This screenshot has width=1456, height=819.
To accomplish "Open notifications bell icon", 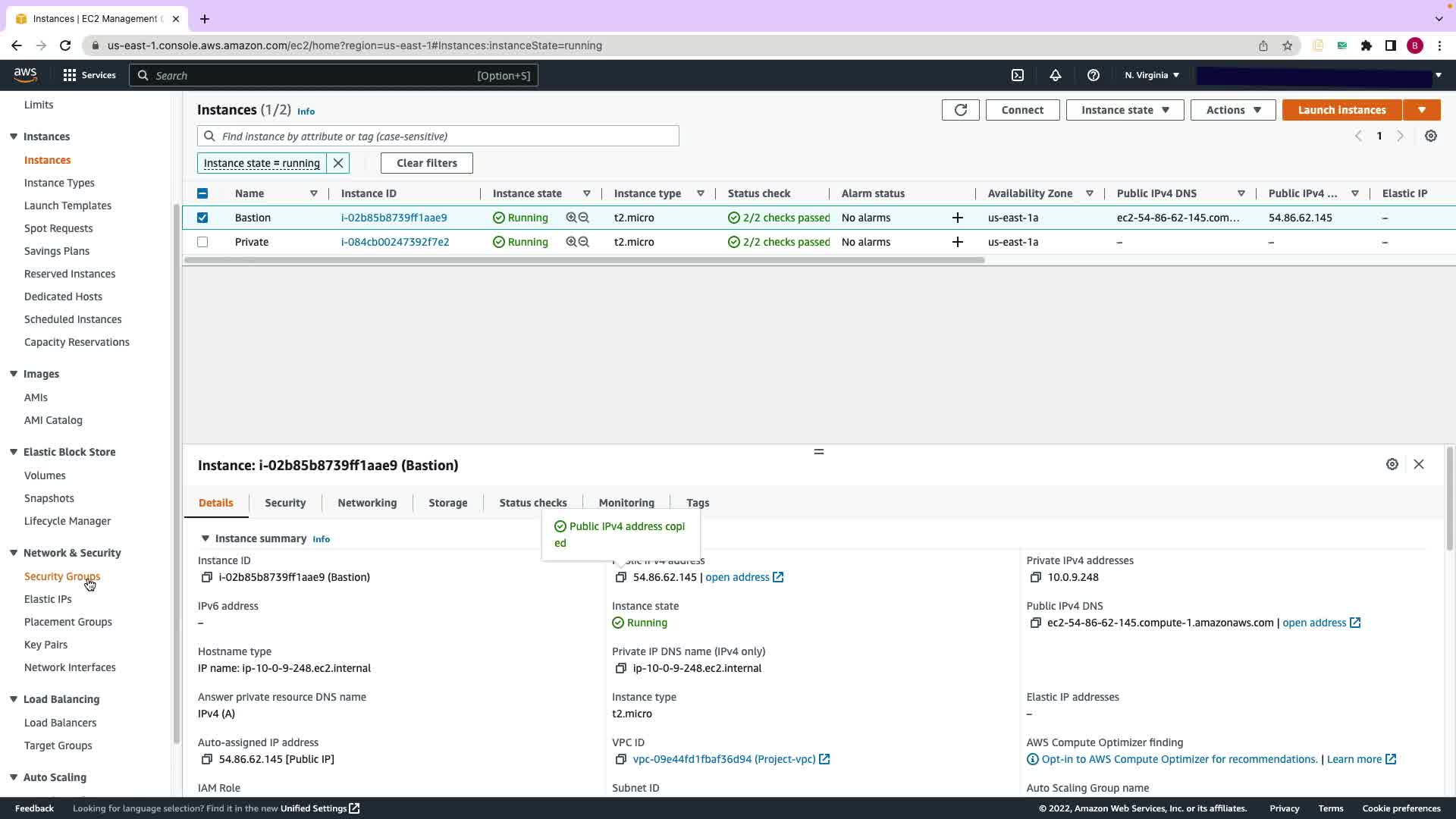I will tap(1055, 75).
